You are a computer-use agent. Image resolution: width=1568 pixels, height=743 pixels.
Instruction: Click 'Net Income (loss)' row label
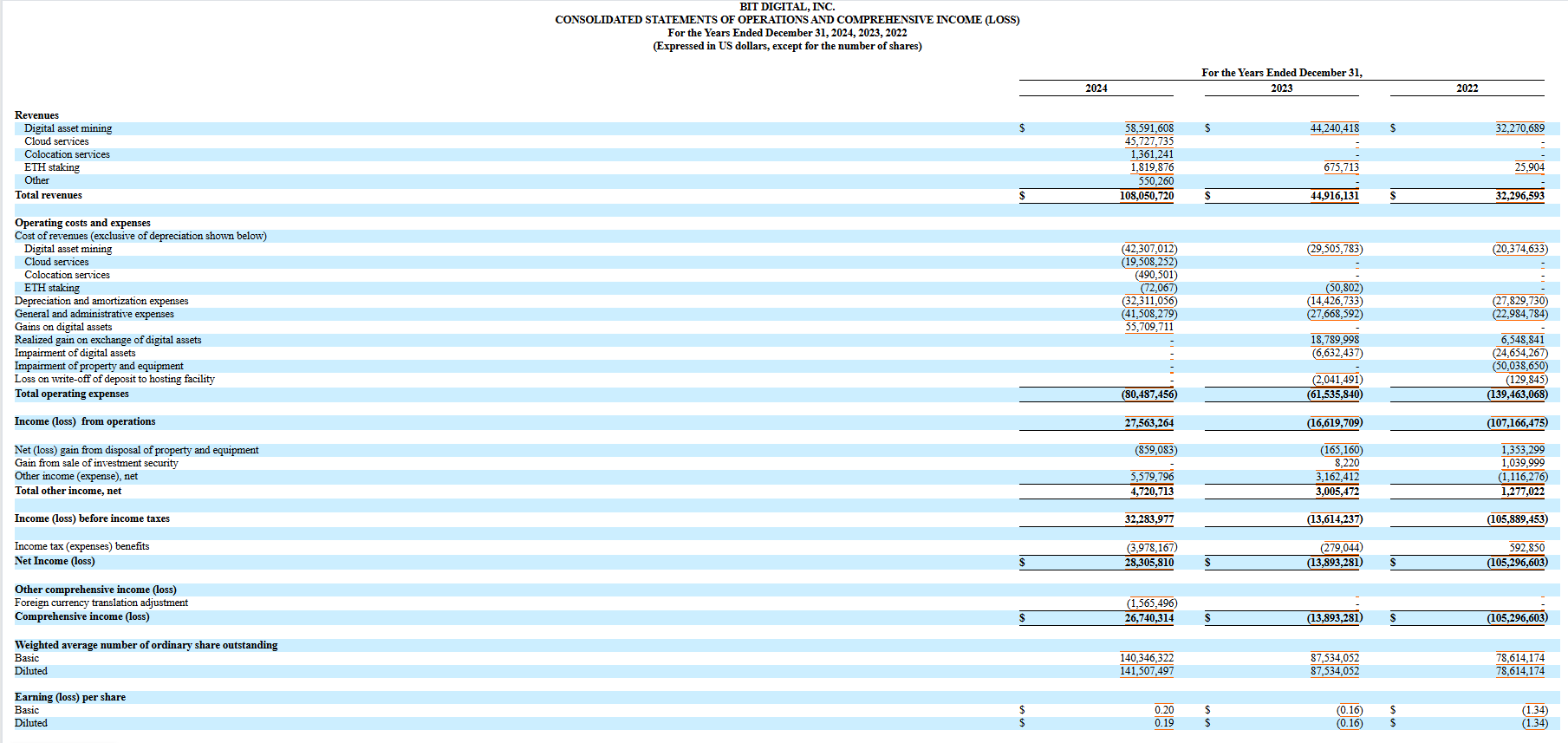[55, 561]
